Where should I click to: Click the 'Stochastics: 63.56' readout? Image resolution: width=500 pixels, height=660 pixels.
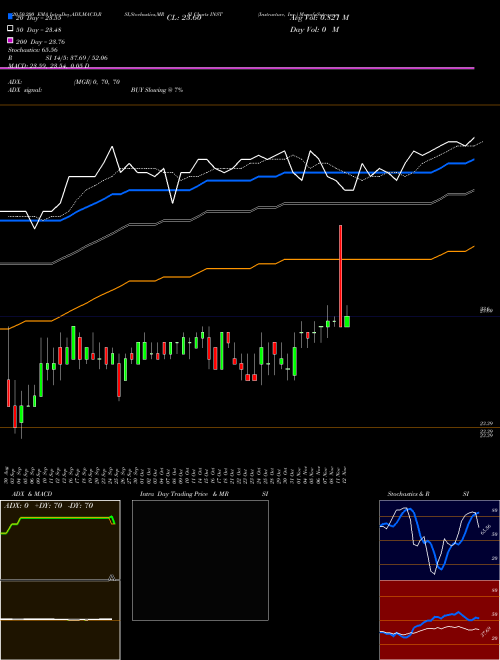(x=32, y=50)
